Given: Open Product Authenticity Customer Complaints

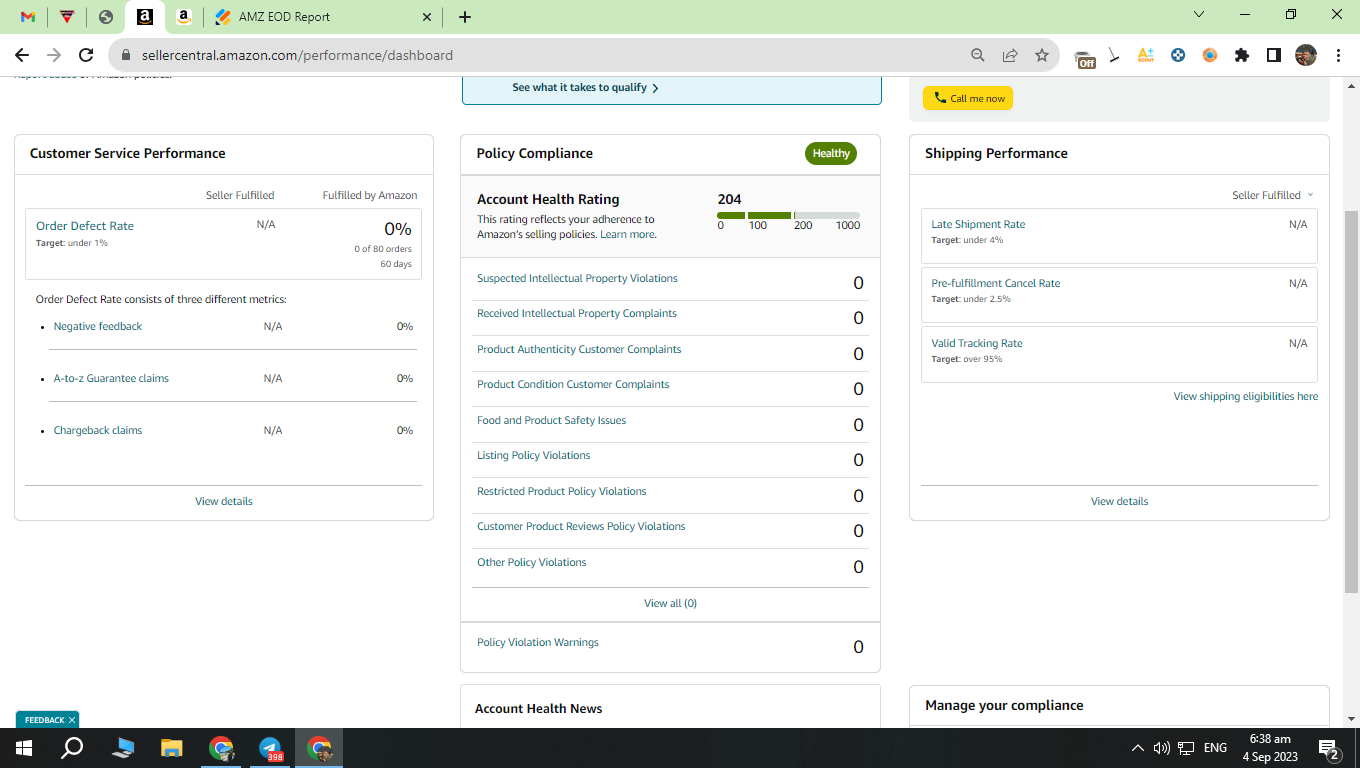Looking at the screenshot, I should pos(579,349).
